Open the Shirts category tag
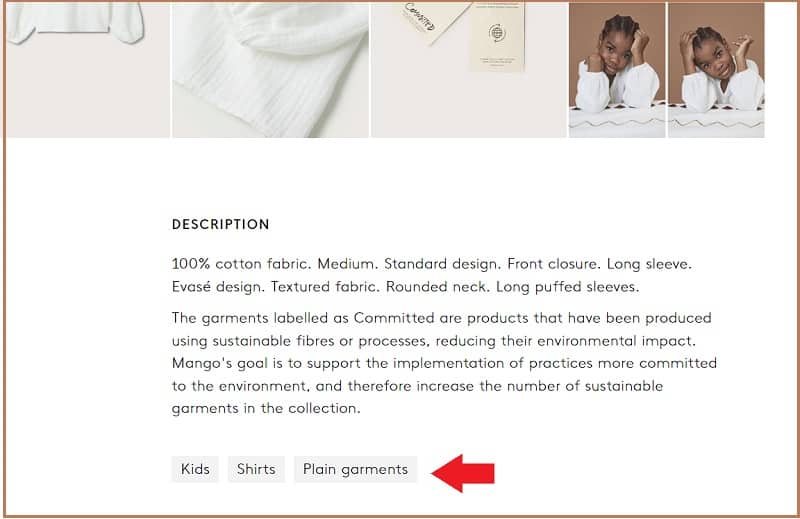 tap(256, 469)
